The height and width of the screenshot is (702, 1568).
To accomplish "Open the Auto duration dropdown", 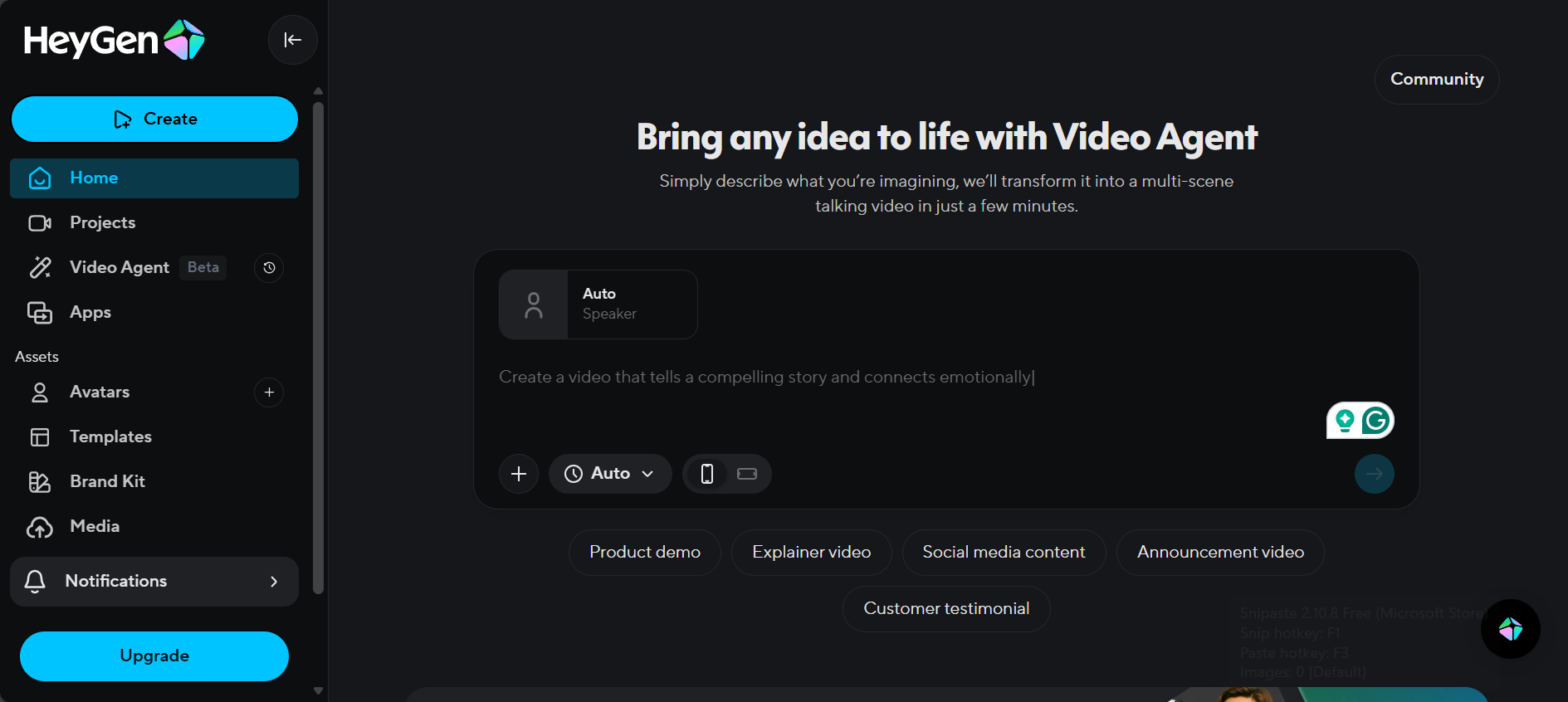I will [610, 474].
